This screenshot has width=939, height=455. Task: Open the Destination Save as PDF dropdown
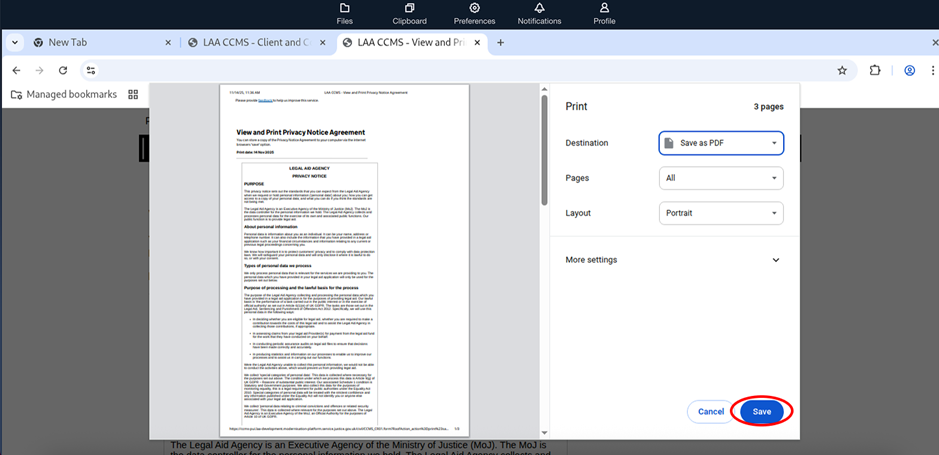[x=720, y=143]
